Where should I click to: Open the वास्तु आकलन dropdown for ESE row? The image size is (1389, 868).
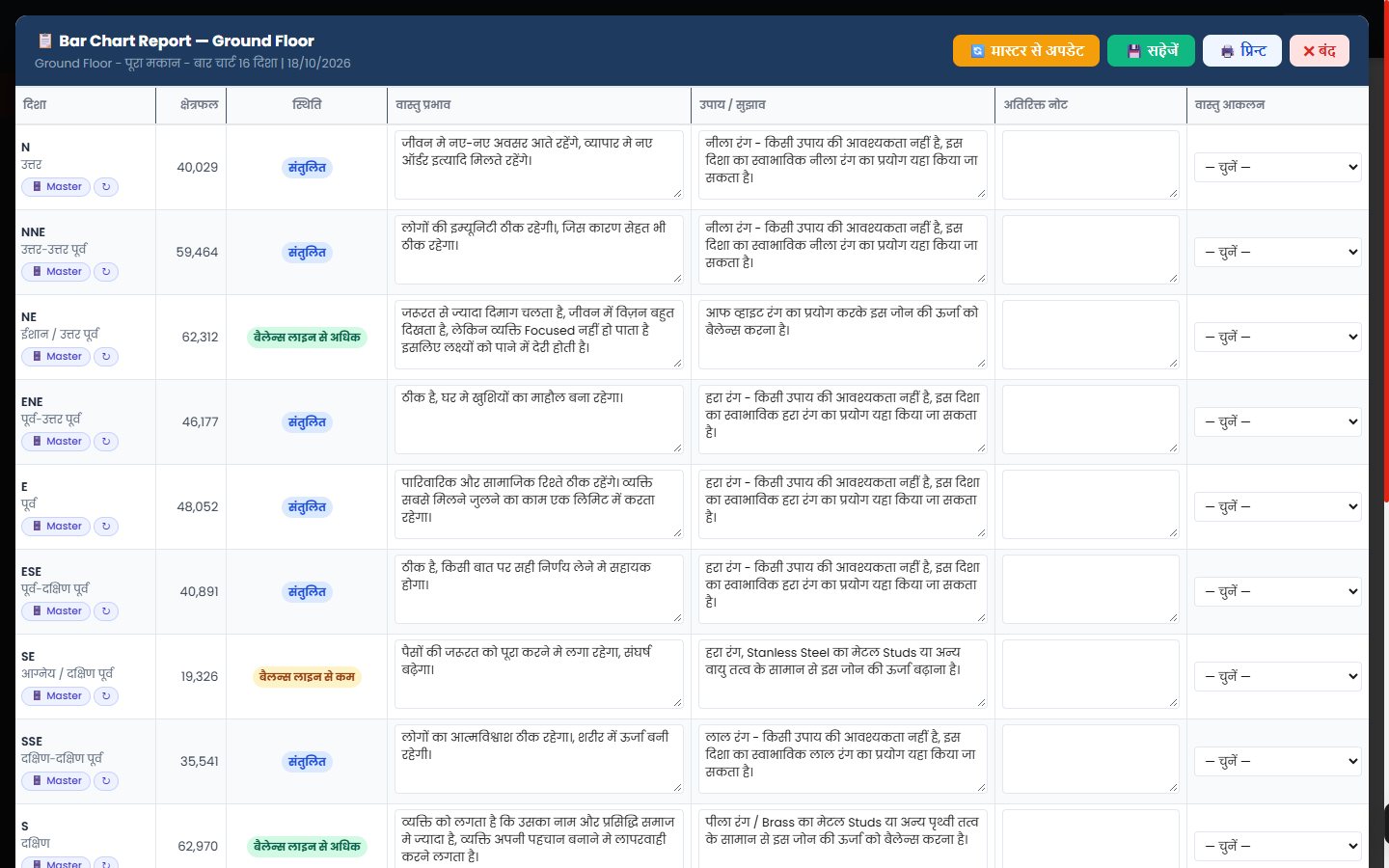(x=1278, y=591)
